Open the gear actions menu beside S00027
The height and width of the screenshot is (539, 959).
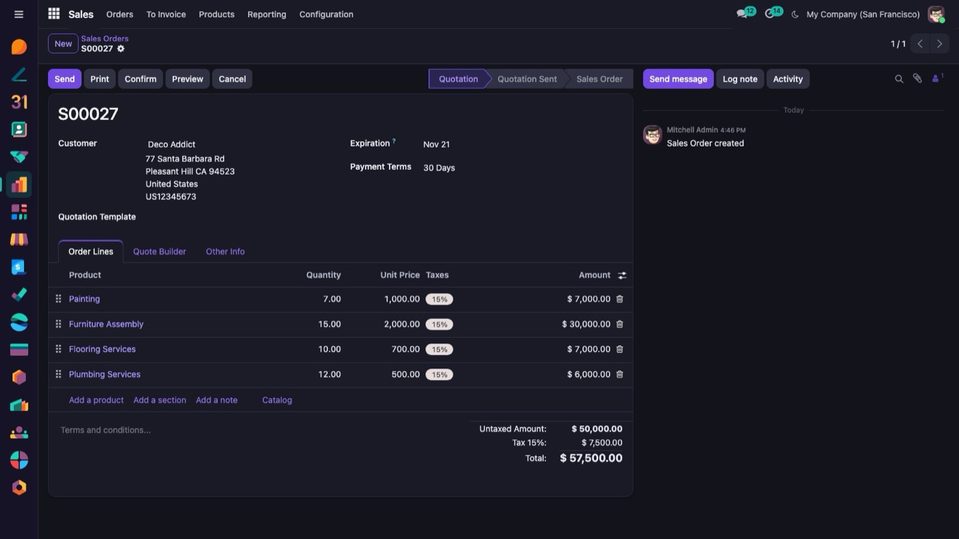120,49
